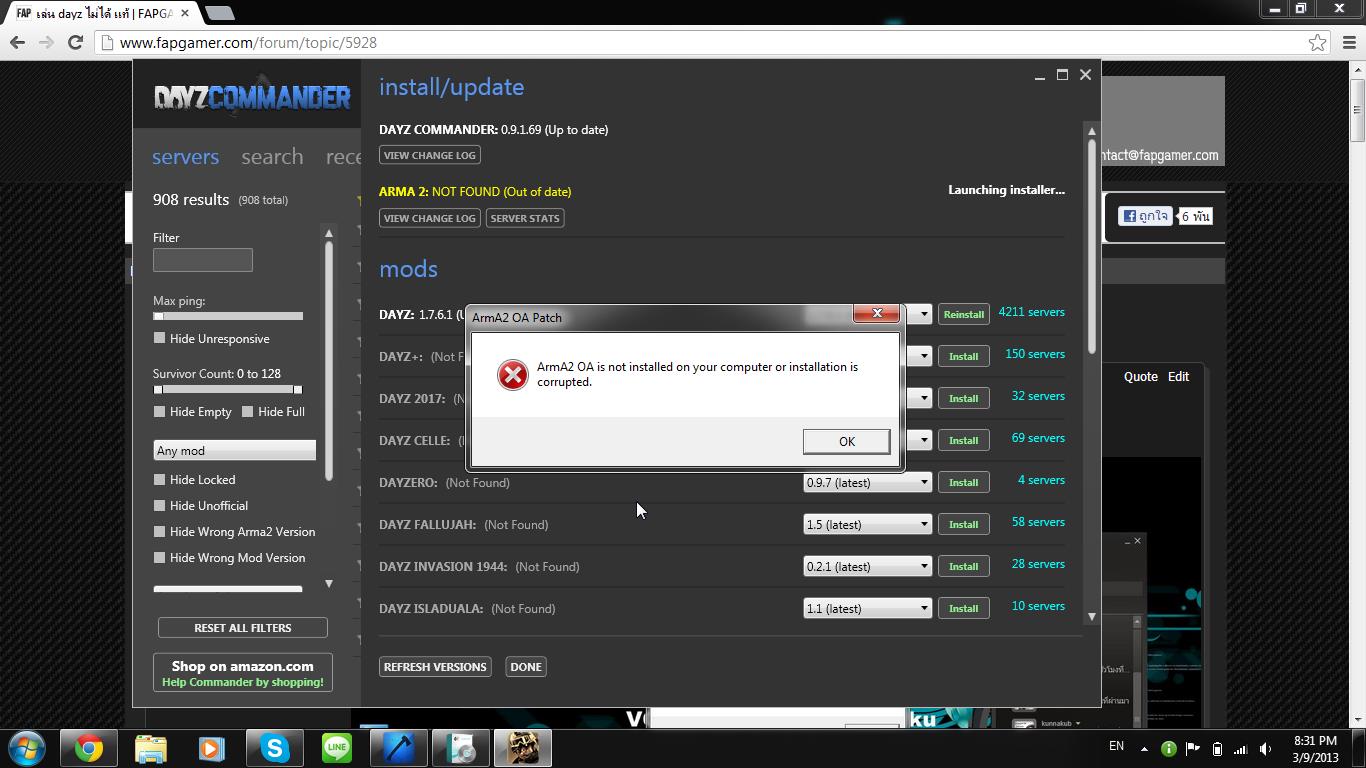Click Quote on the forum post
This screenshot has height=768, width=1366.
[x=1141, y=376]
